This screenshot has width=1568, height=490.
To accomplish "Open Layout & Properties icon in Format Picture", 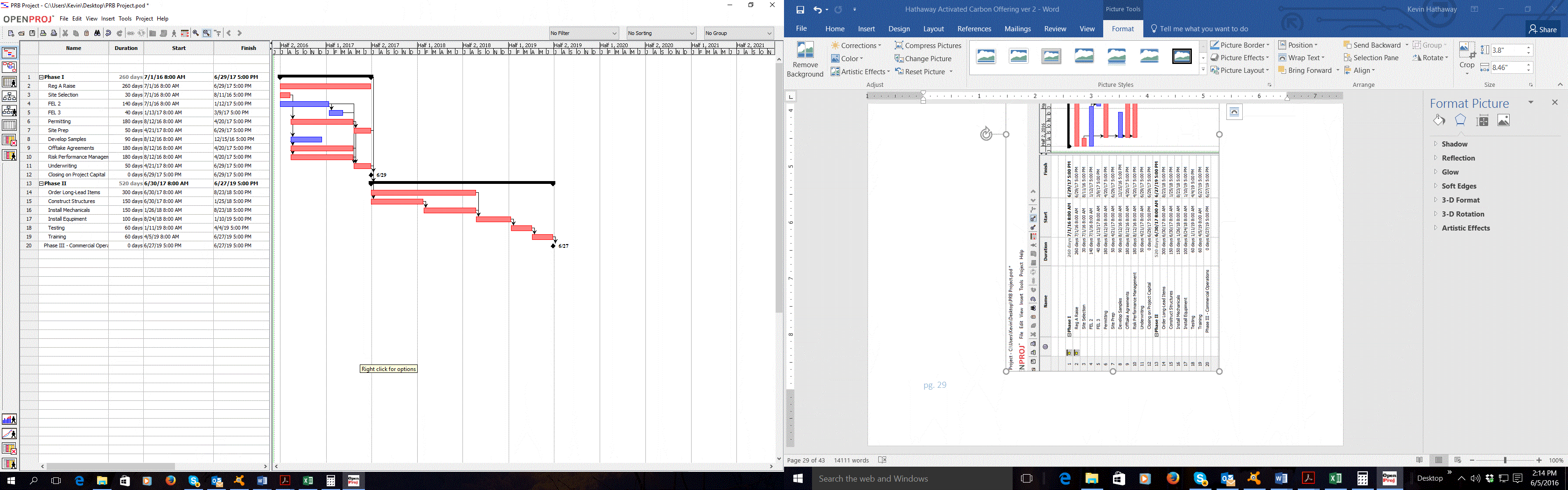I will coord(1483,120).
